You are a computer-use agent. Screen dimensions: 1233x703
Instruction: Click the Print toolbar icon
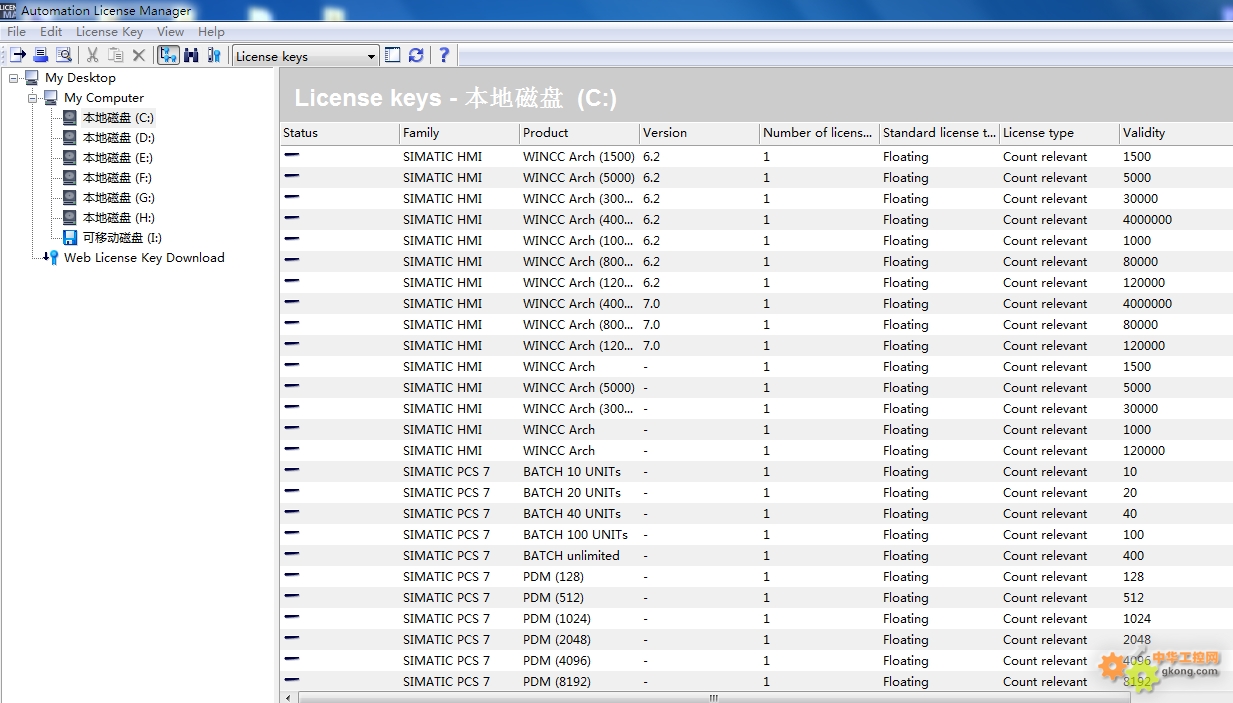pyautogui.click(x=41, y=56)
